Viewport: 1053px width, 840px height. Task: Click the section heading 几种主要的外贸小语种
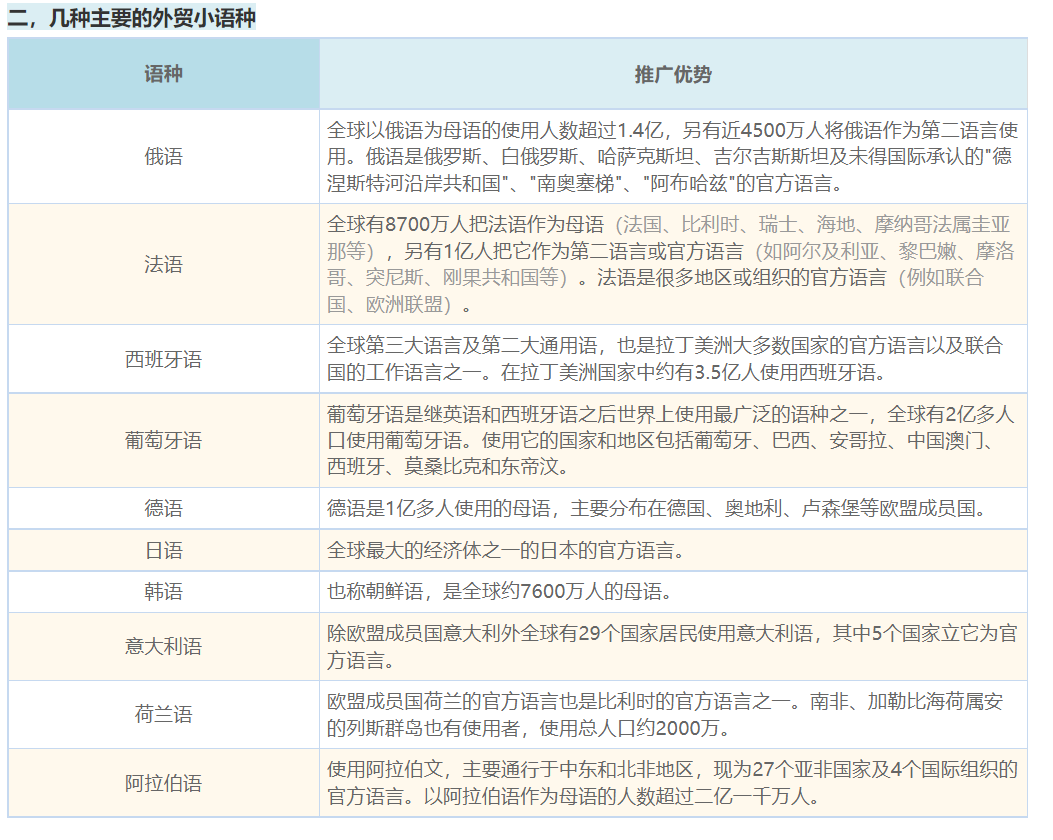click(132, 19)
